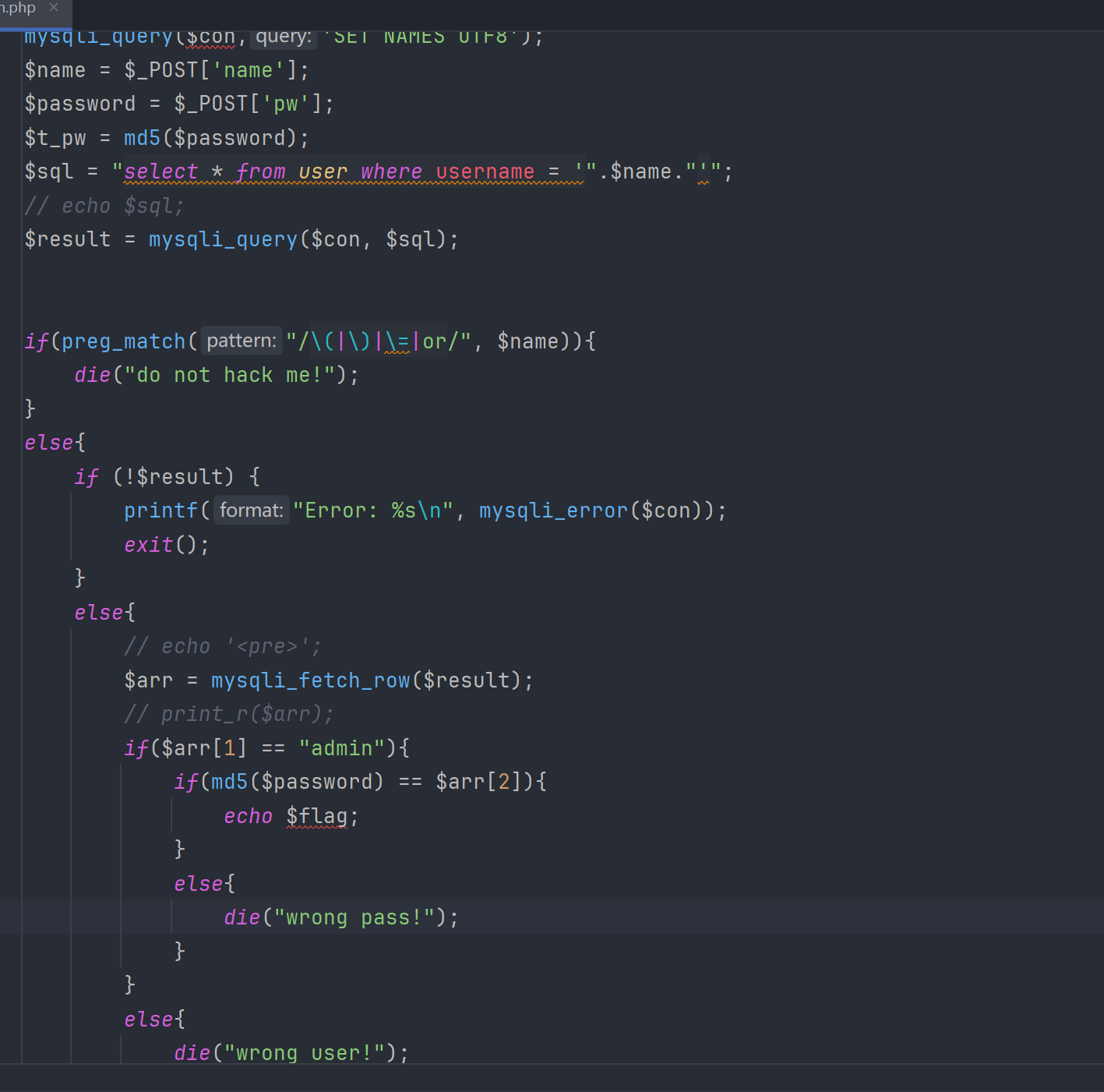Close the .php editor tab

tap(54, 8)
